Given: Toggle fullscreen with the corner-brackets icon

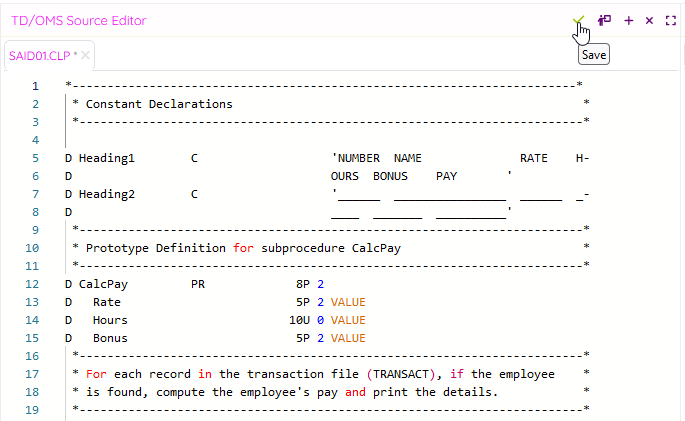Looking at the screenshot, I should [671, 20].
